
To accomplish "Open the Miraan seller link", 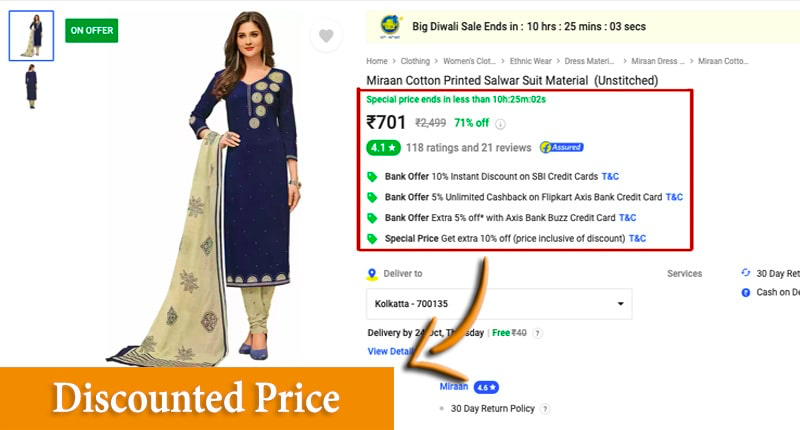I will 454,387.
